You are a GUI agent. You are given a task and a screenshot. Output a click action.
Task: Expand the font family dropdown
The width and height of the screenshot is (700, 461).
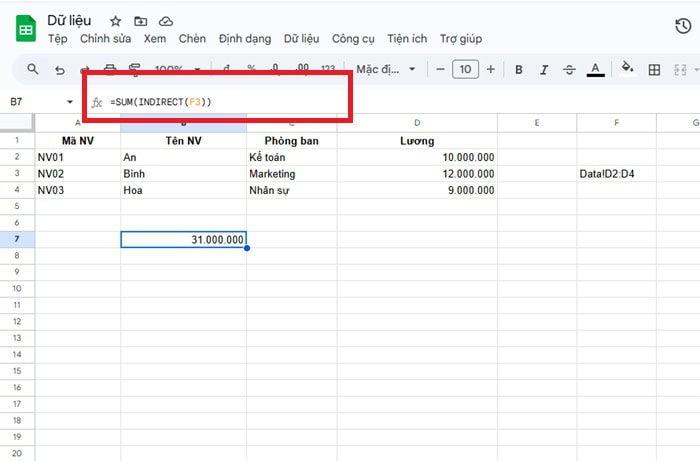[x=386, y=70]
